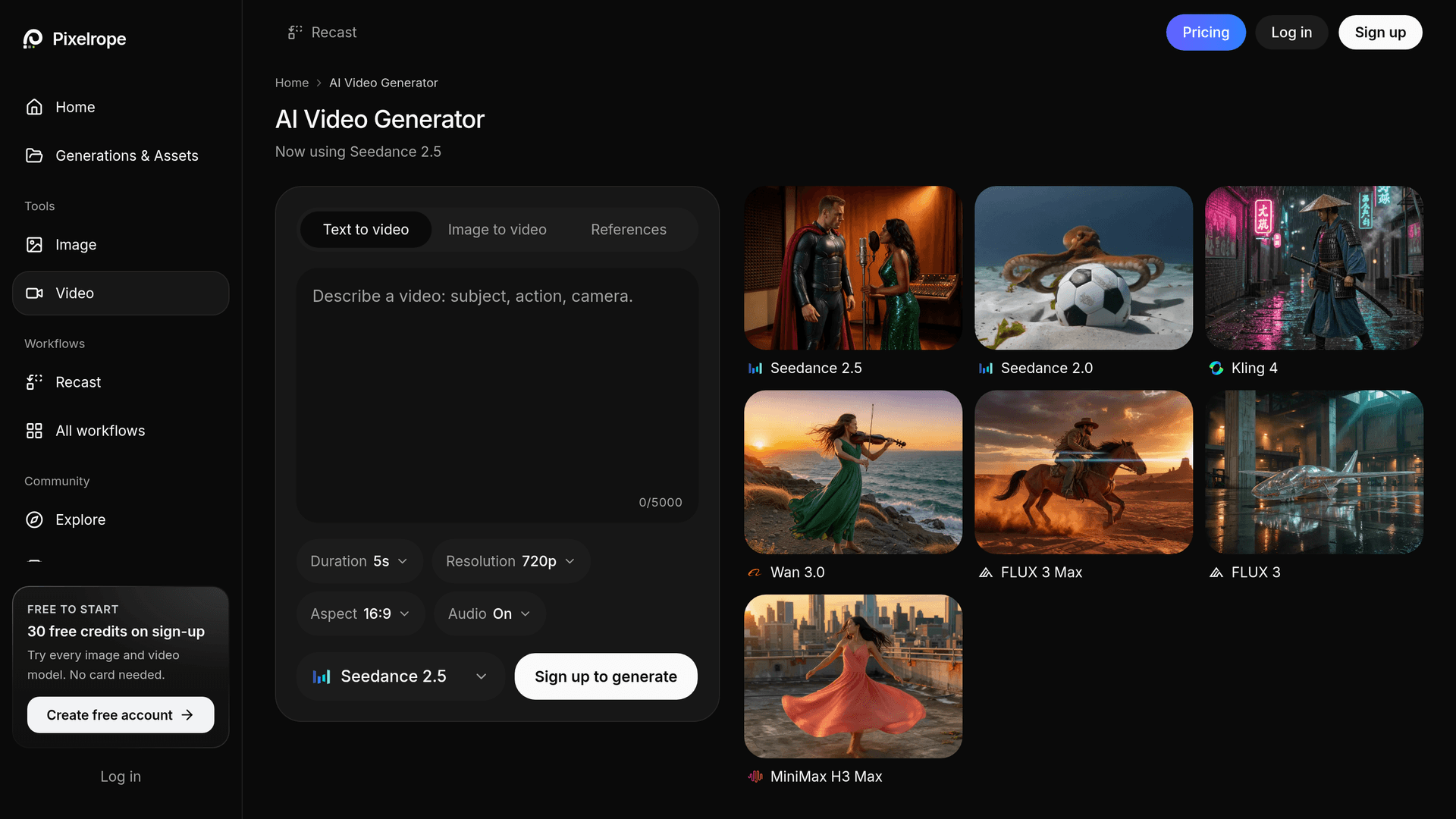Viewport: 1456px width, 819px height.
Task: Open the violinist by the sea thumbnail
Action: click(x=853, y=472)
